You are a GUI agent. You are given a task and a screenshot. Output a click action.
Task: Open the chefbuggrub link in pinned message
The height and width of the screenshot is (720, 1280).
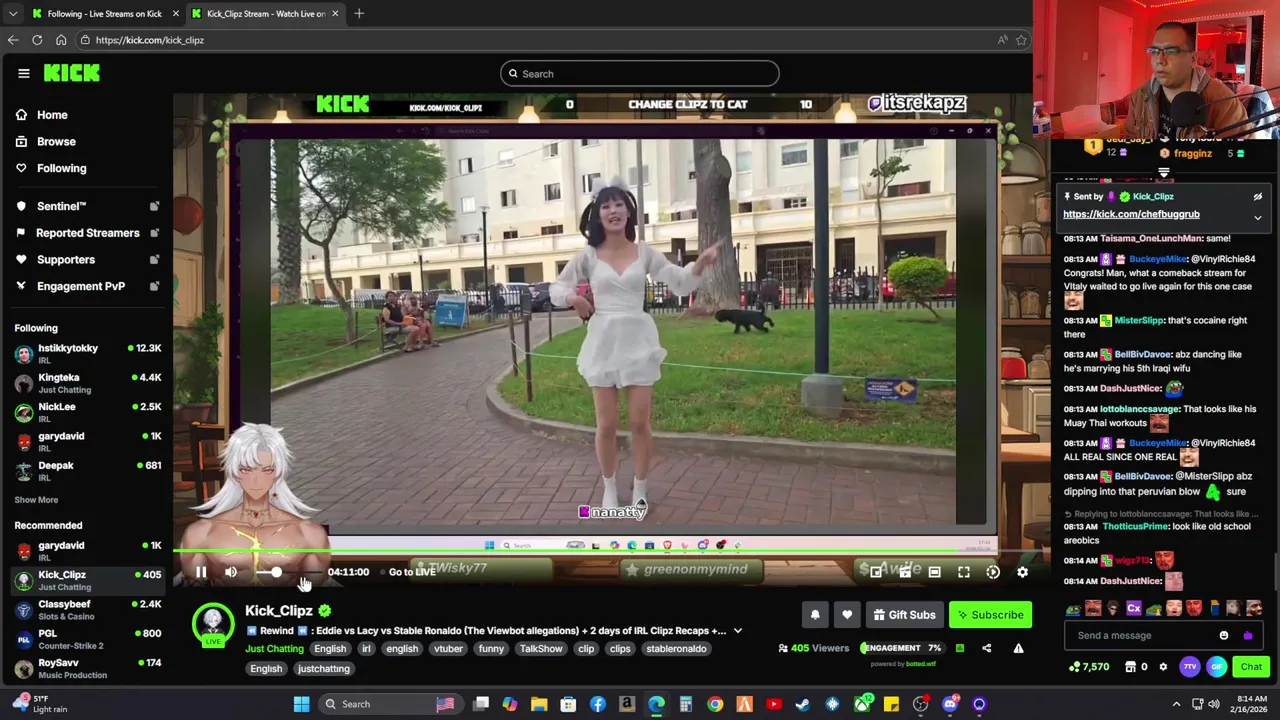[x=1131, y=214]
